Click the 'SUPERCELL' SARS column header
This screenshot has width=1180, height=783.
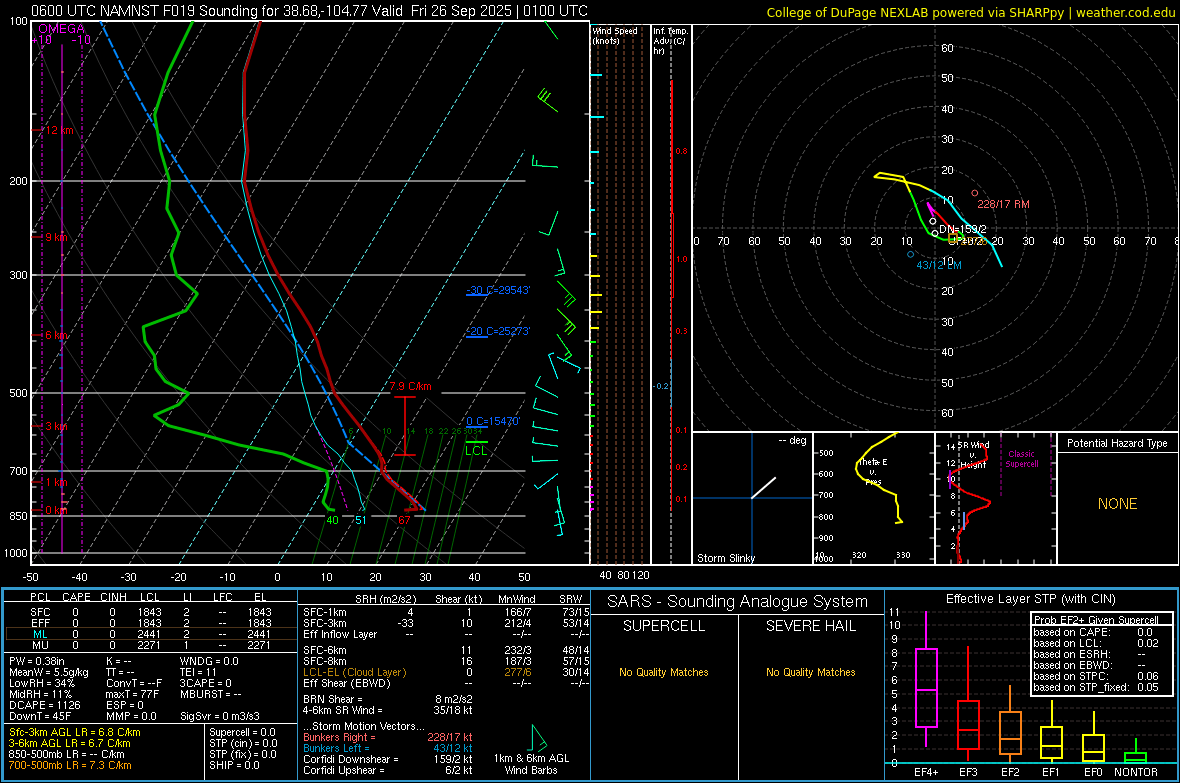(664, 626)
